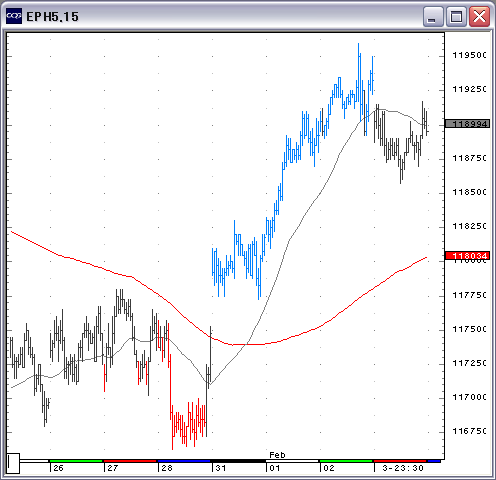Click the CQG icon in title bar
Screen dimensions: 496x480
pos(14,16)
